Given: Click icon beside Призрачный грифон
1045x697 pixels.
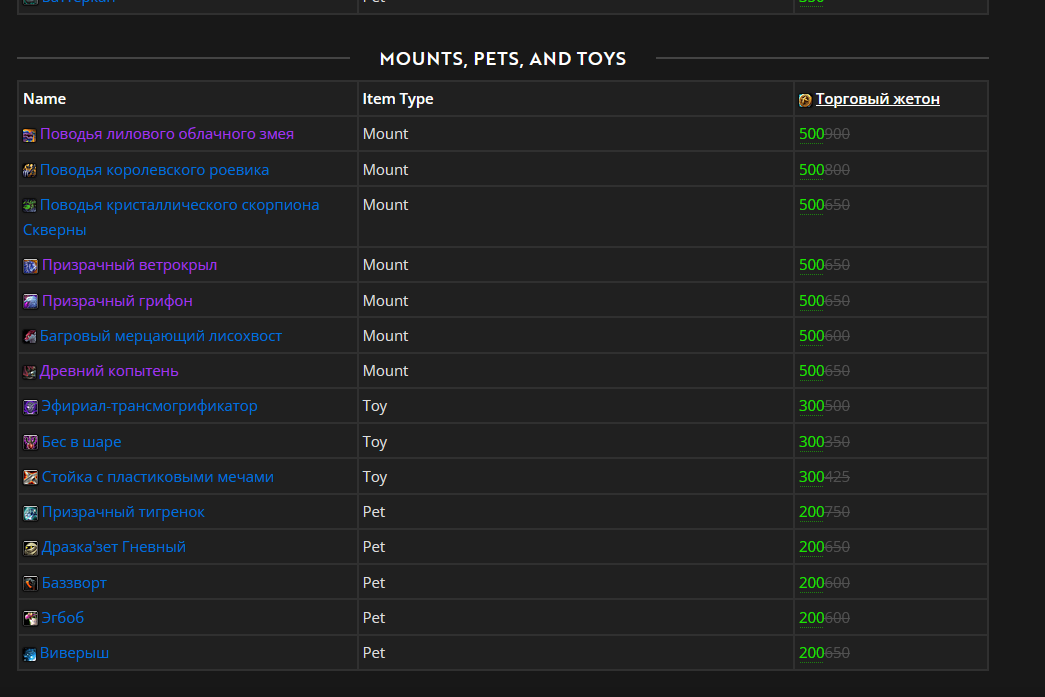Looking at the screenshot, I should coord(31,301).
